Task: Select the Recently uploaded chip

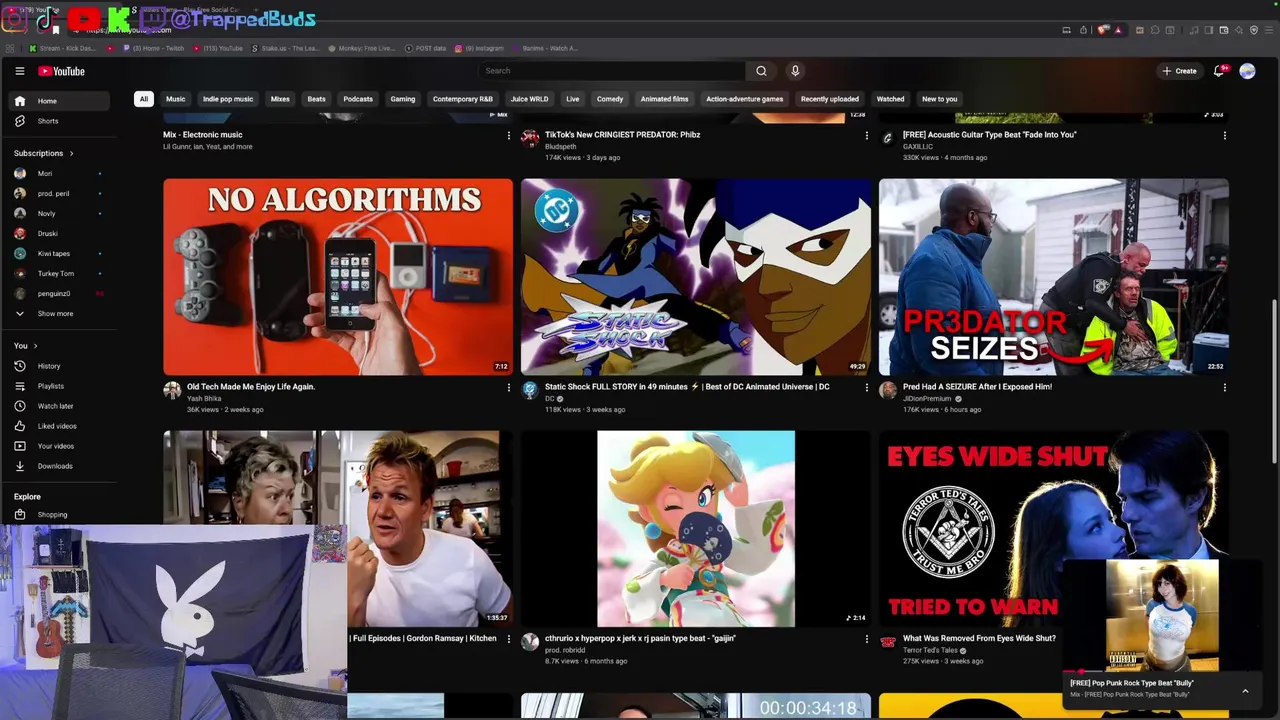Action: [x=829, y=99]
